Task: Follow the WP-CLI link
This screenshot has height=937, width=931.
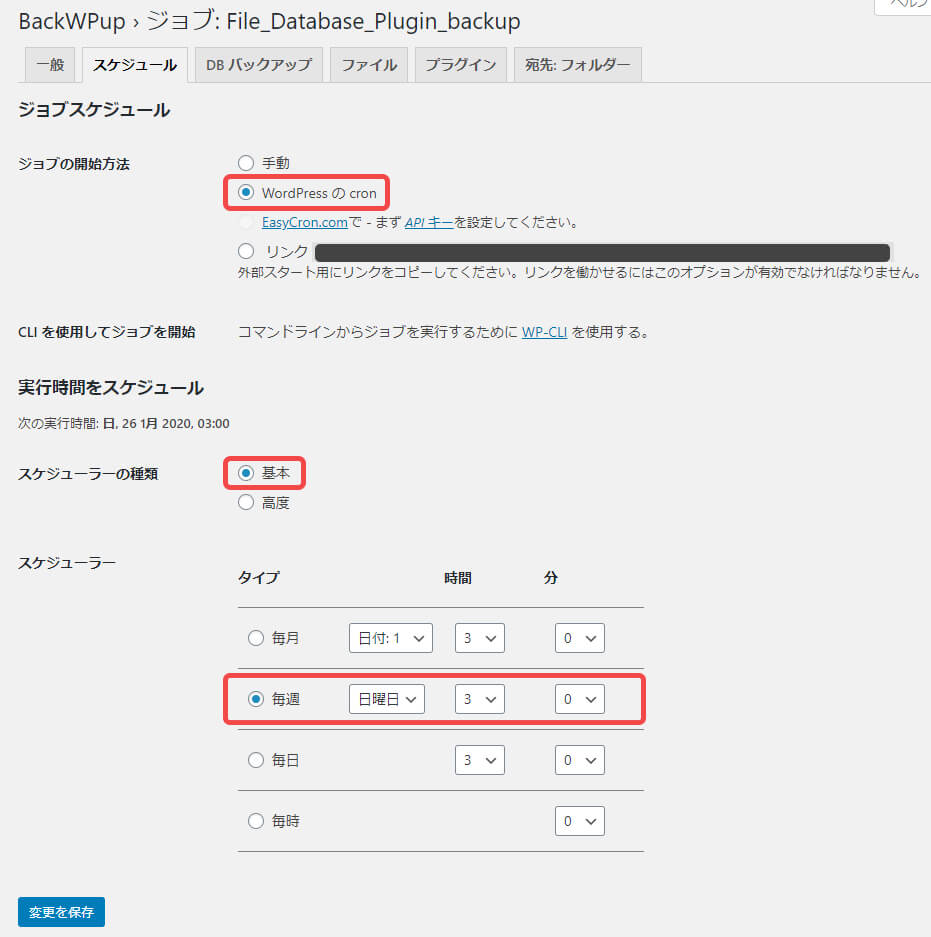Action: [544, 332]
